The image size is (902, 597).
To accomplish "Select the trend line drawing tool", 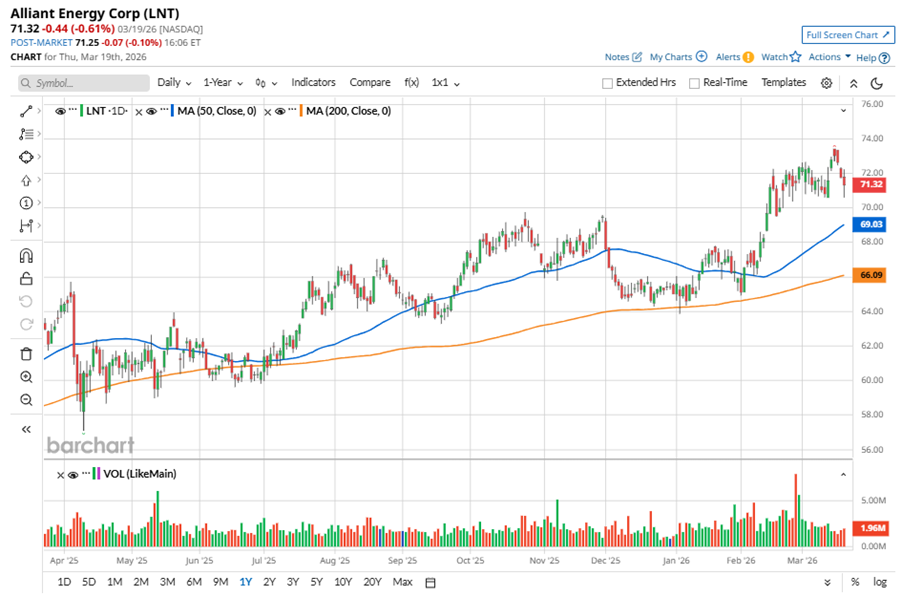I will 26,111.
